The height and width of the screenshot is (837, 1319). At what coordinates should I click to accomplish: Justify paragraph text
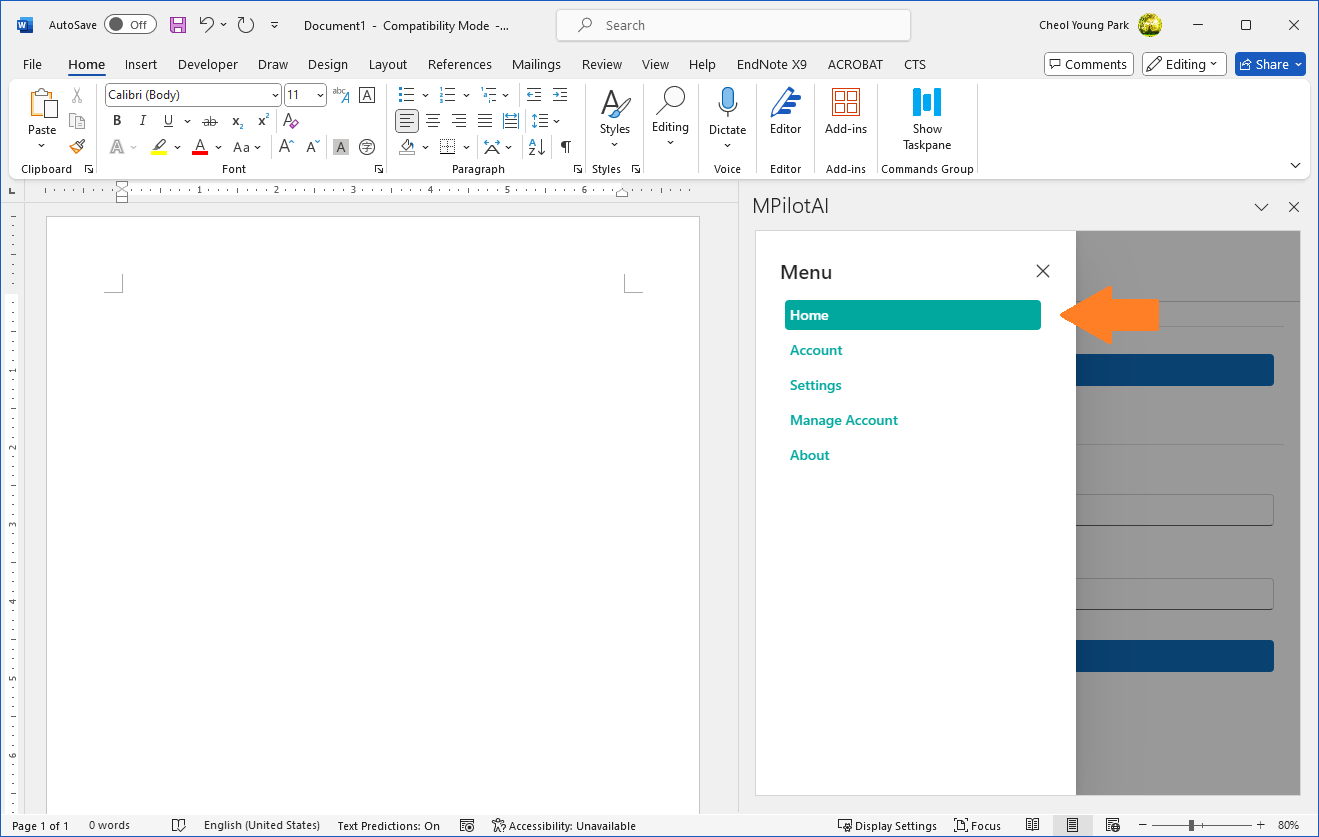pos(485,121)
